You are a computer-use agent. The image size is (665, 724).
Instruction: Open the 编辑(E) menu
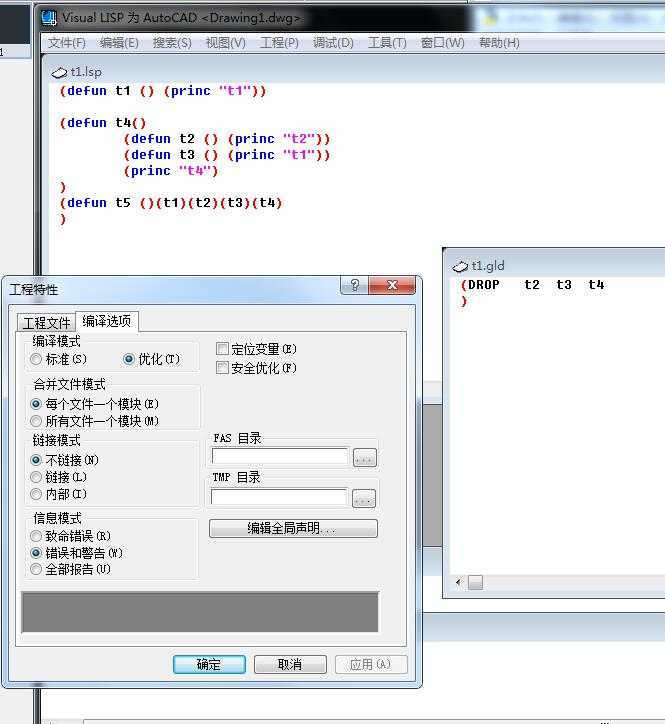click(x=119, y=43)
